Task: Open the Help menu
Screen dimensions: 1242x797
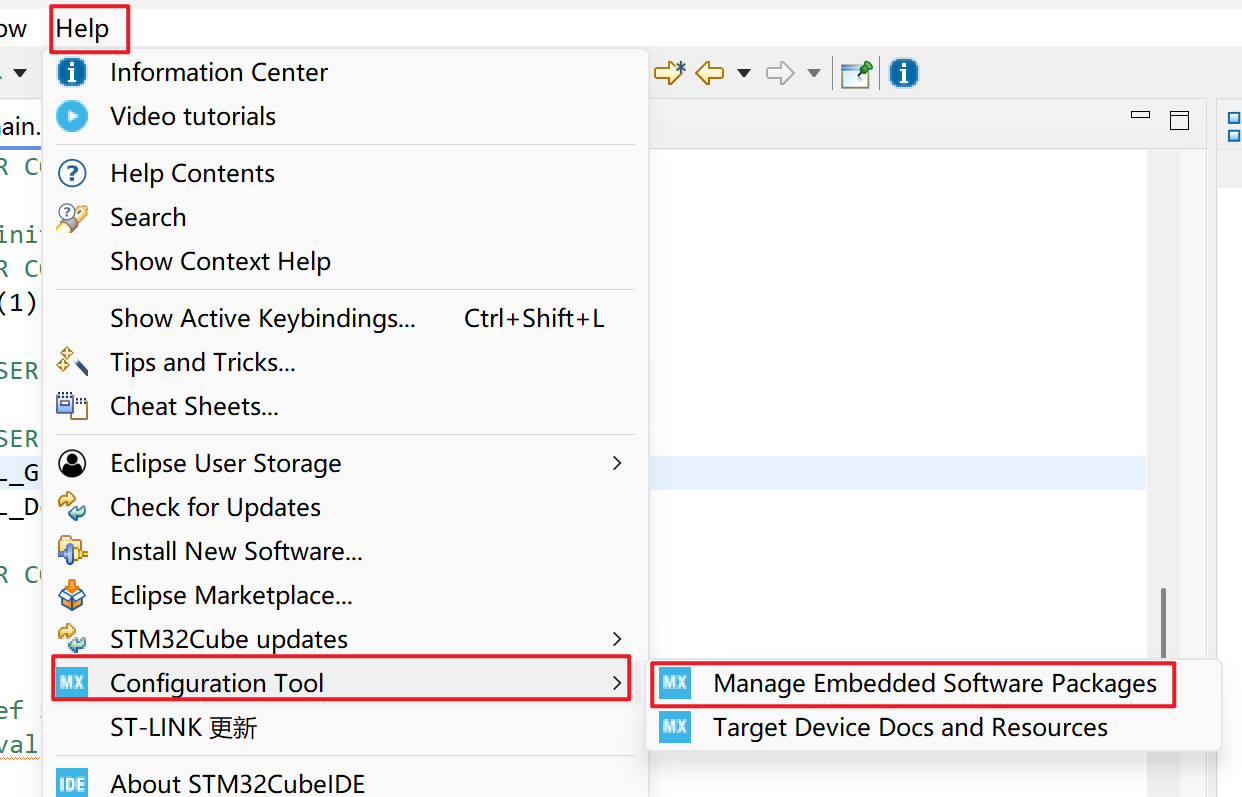Action: click(x=83, y=29)
